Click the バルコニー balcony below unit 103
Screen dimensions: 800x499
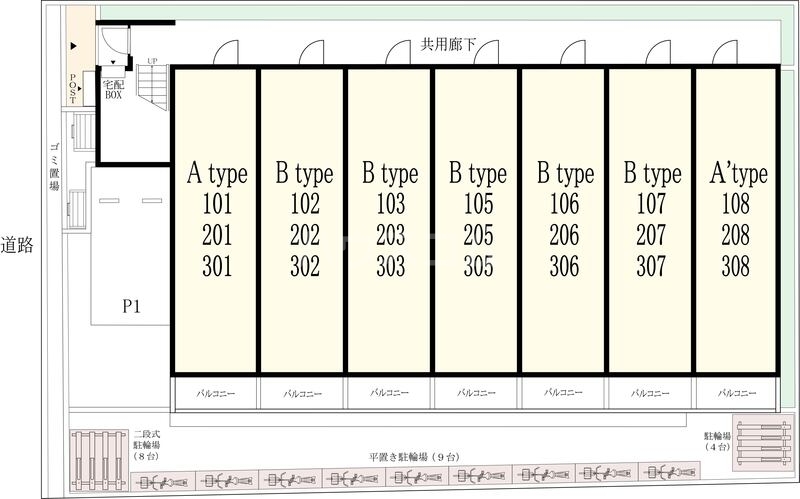(x=390, y=394)
